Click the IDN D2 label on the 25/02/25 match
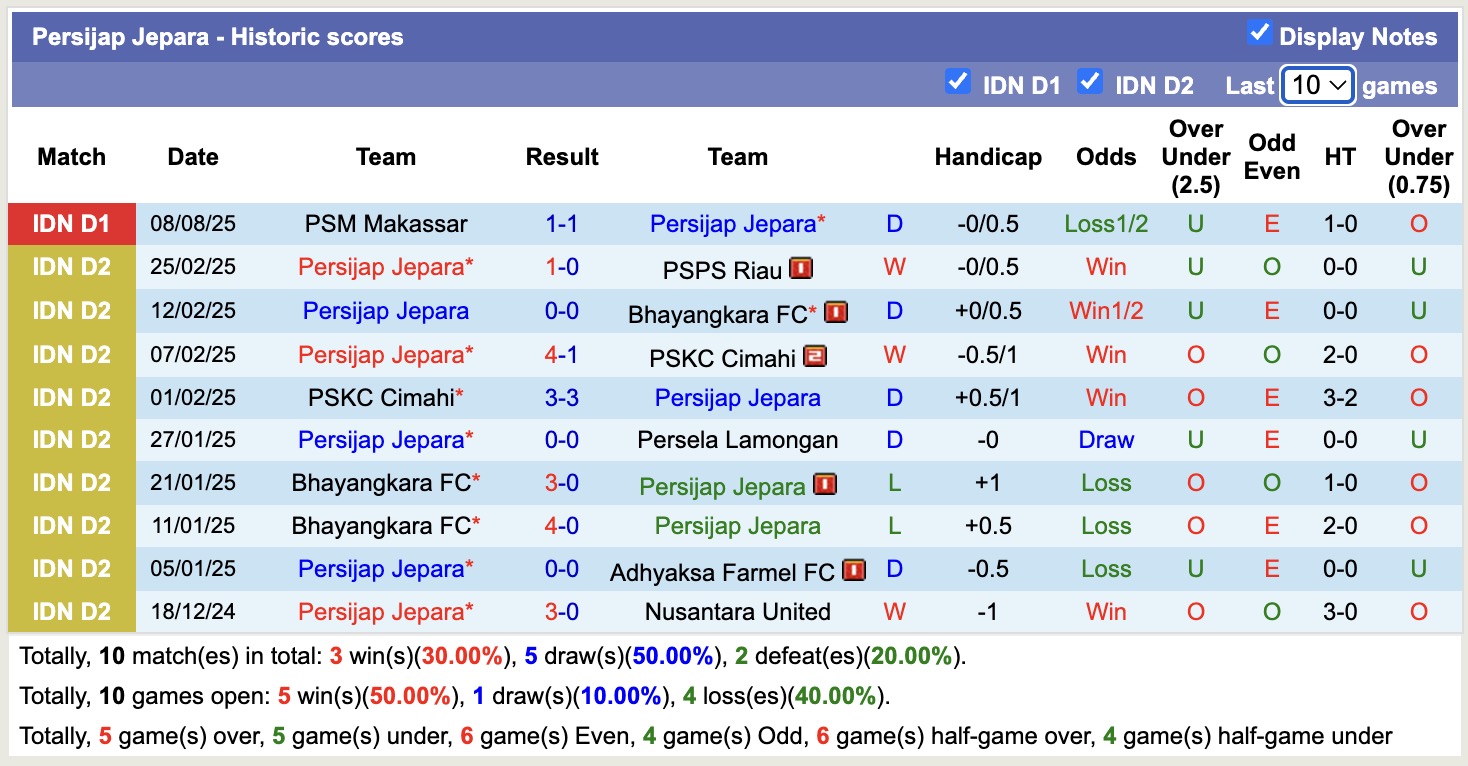1468x766 pixels. coord(71,267)
